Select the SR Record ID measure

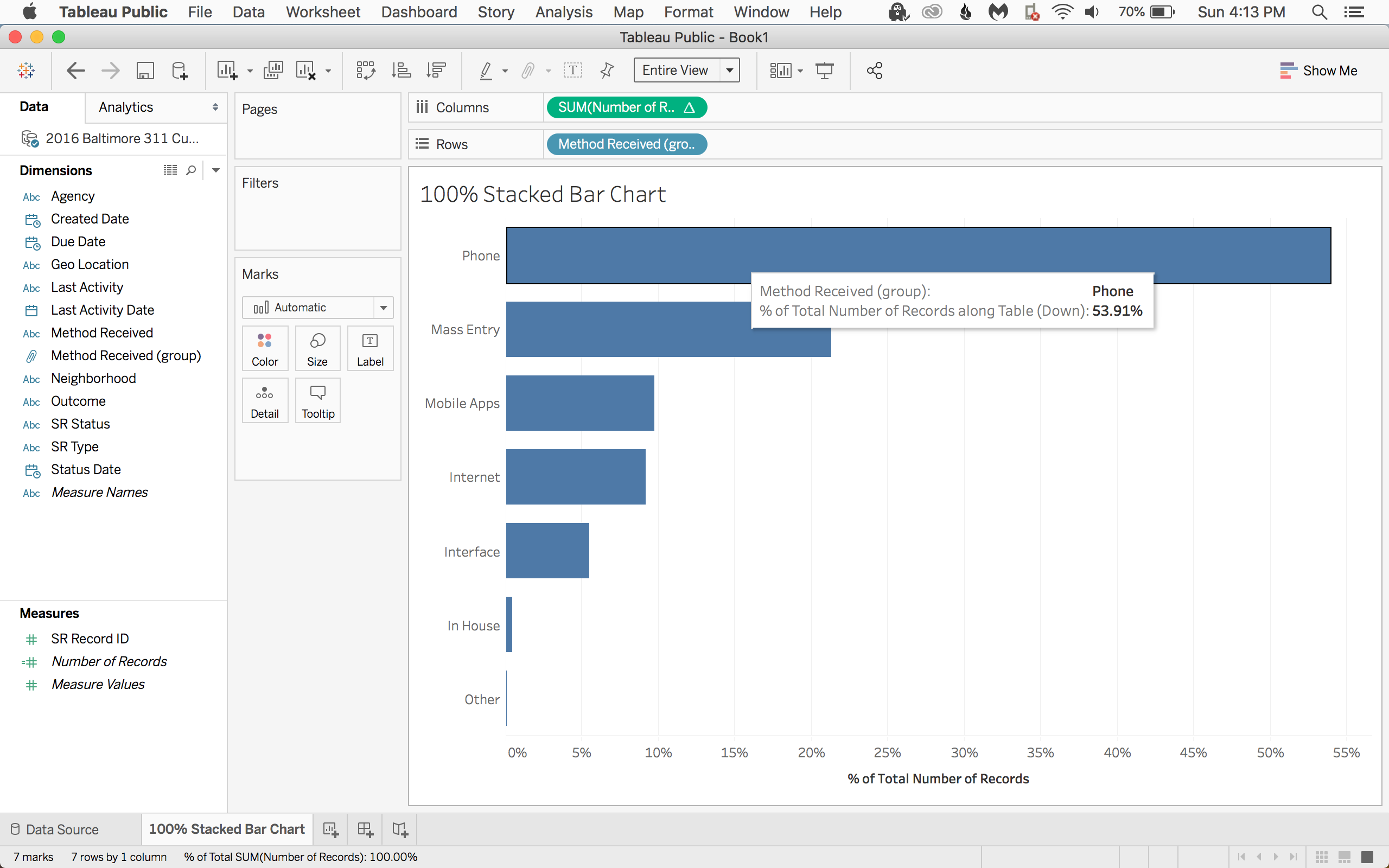tap(90, 639)
